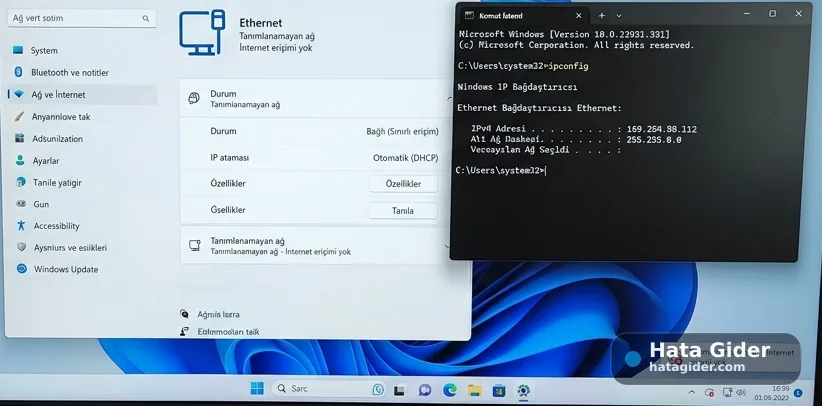The image size is (822, 406).
Task: Add a new terminal tab
Action: [x=602, y=16]
